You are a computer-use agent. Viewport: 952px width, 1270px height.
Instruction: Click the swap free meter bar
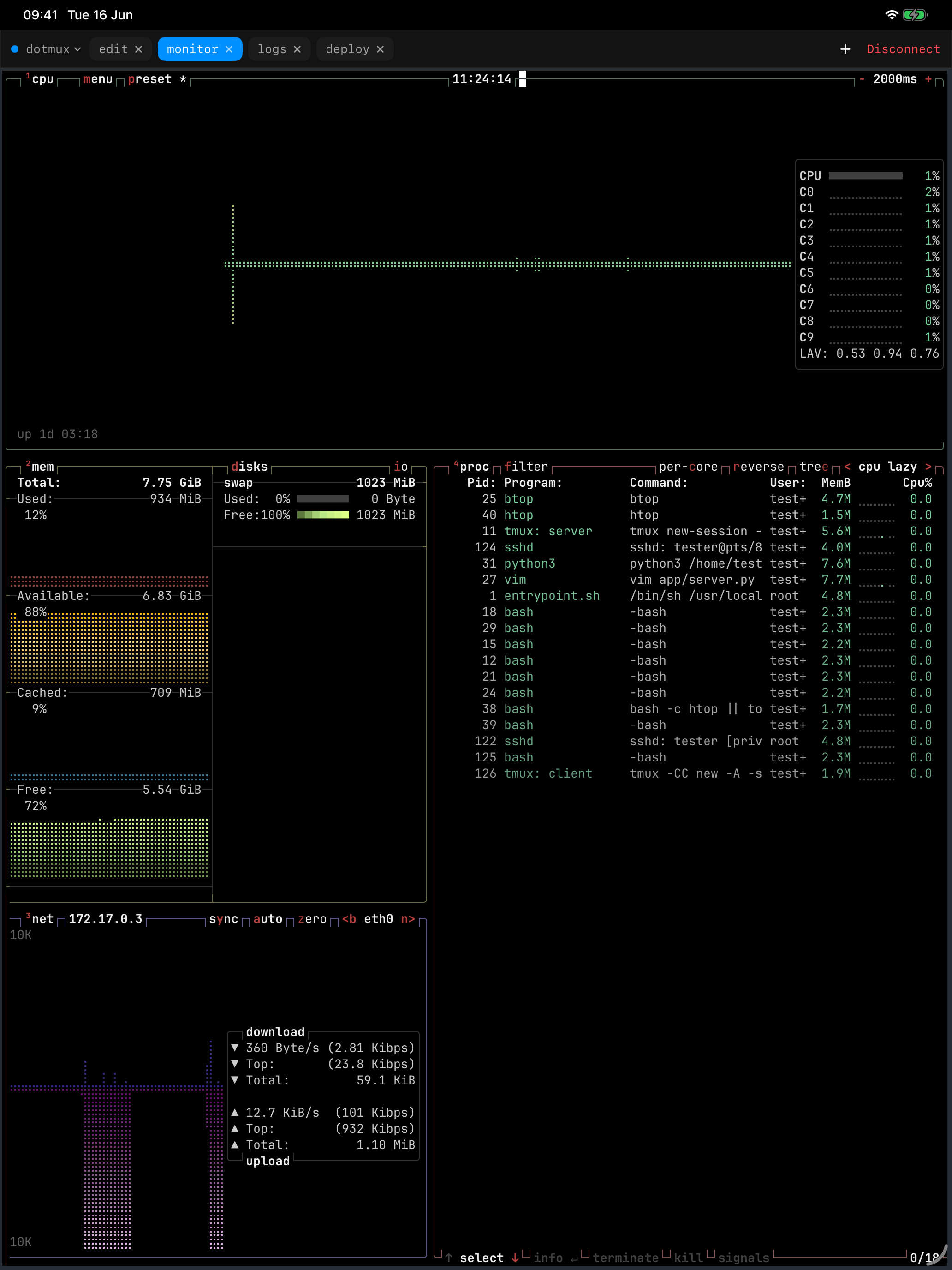(x=323, y=515)
